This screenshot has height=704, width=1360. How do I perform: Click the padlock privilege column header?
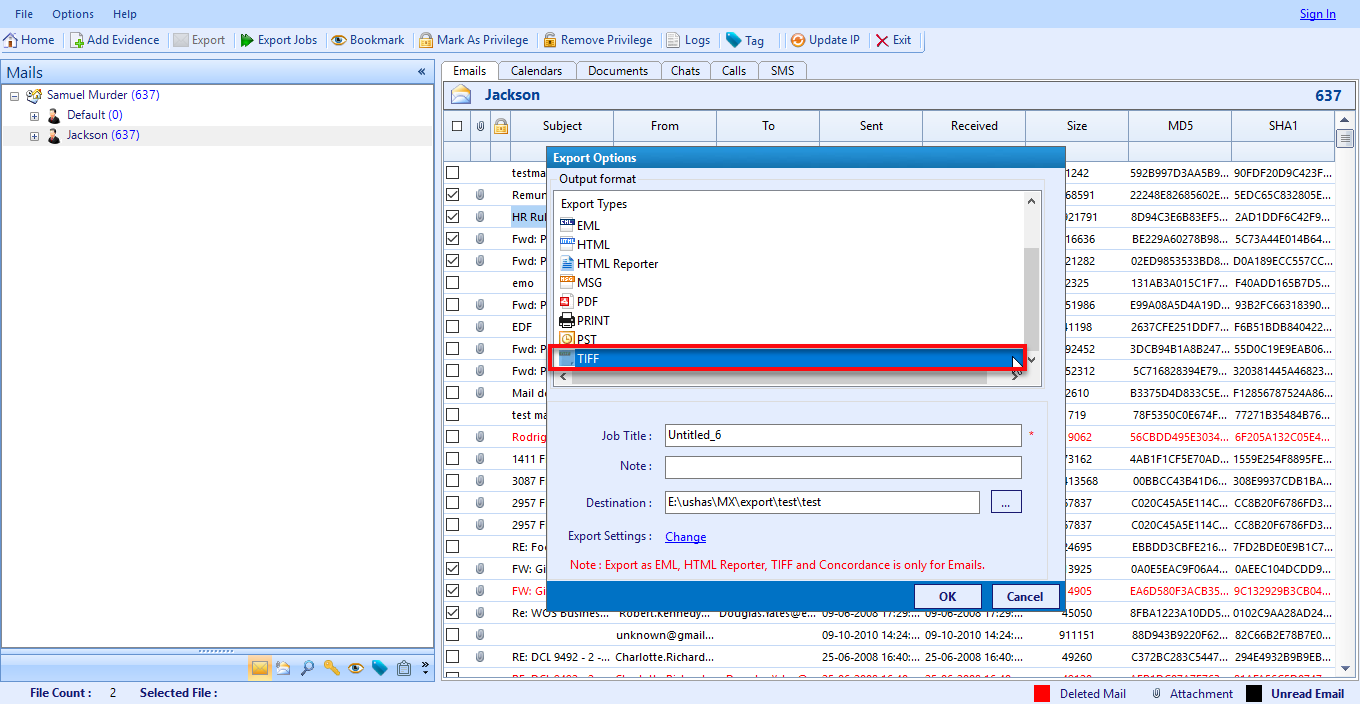[500, 126]
